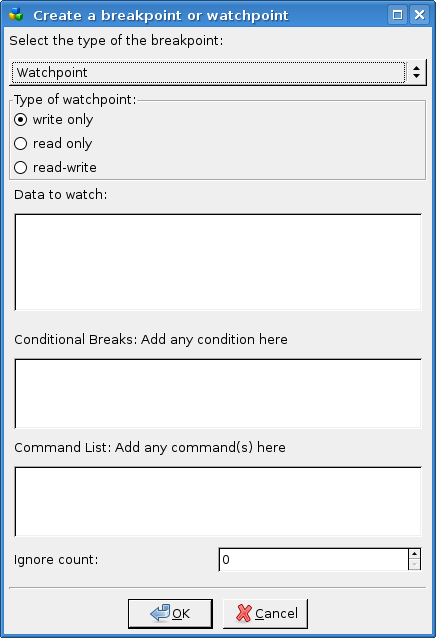Viewport: 436px width, 638px height.
Task: Click the Ignore count number field
Action: click(x=314, y=559)
